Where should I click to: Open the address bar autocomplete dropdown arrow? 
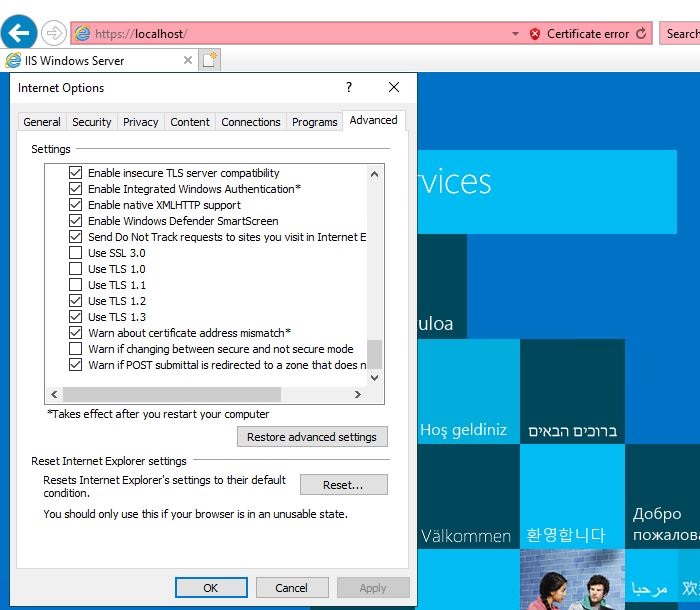[x=515, y=34]
